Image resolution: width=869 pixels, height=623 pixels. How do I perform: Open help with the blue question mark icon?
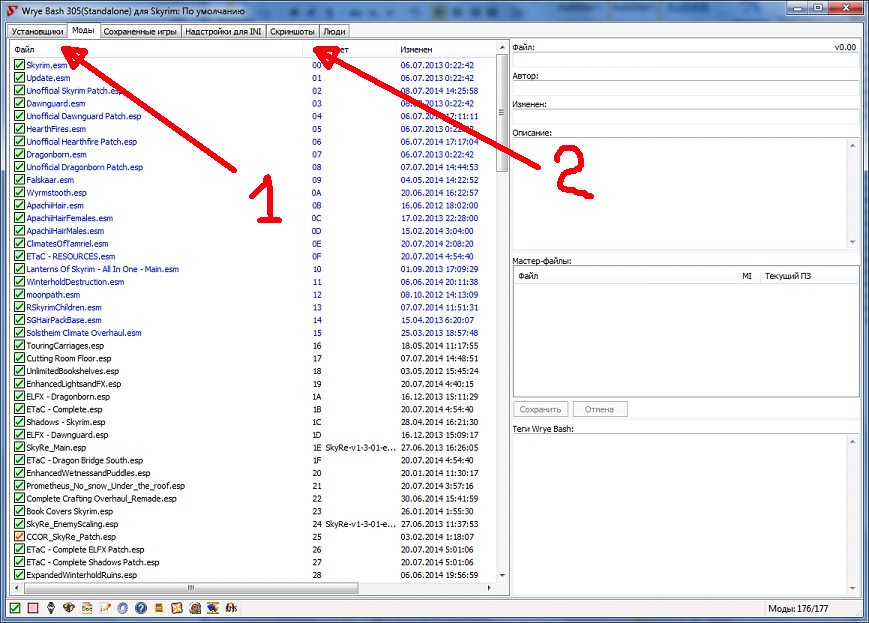tap(141, 608)
